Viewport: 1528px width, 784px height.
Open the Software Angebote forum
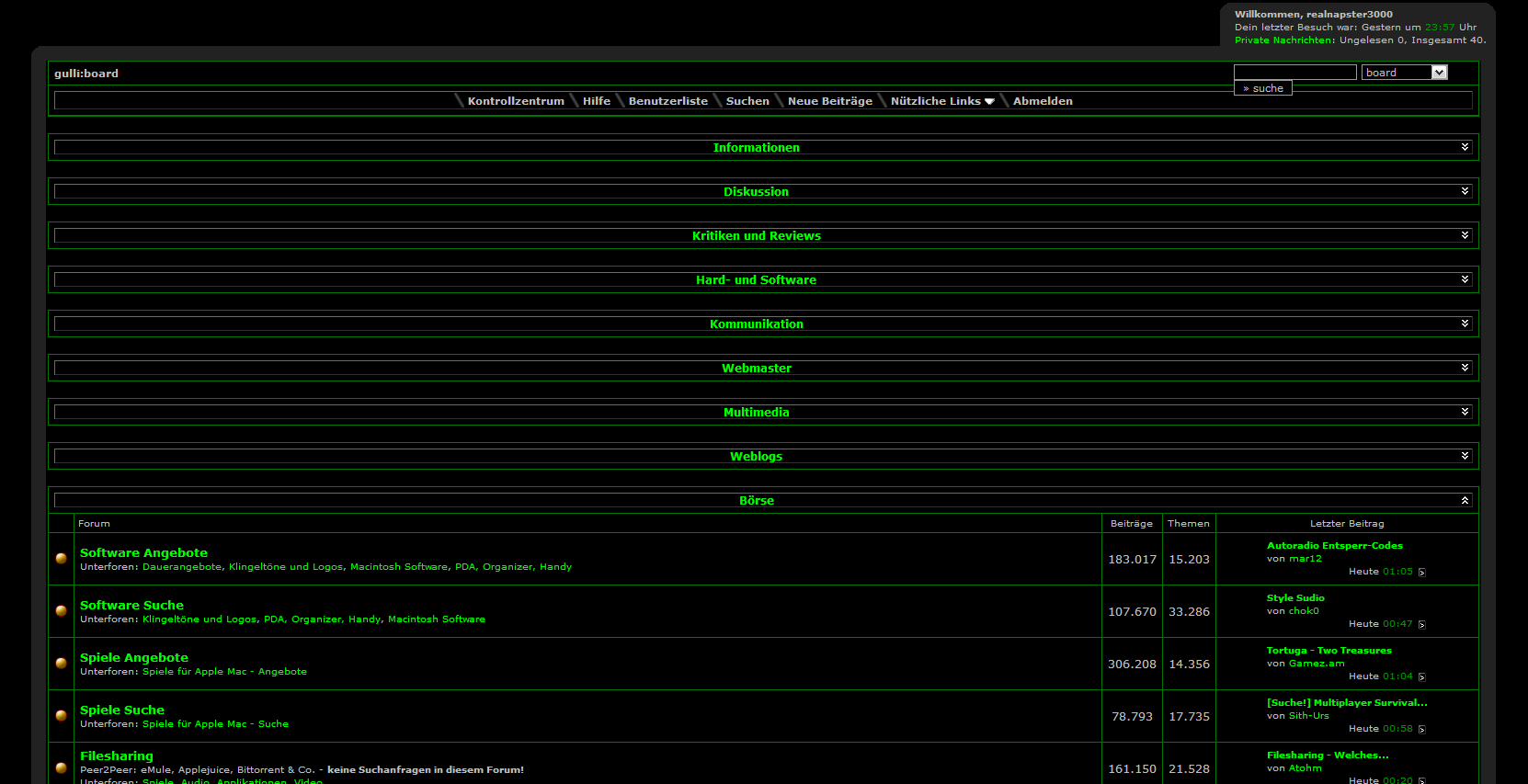(x=143, y=552)
